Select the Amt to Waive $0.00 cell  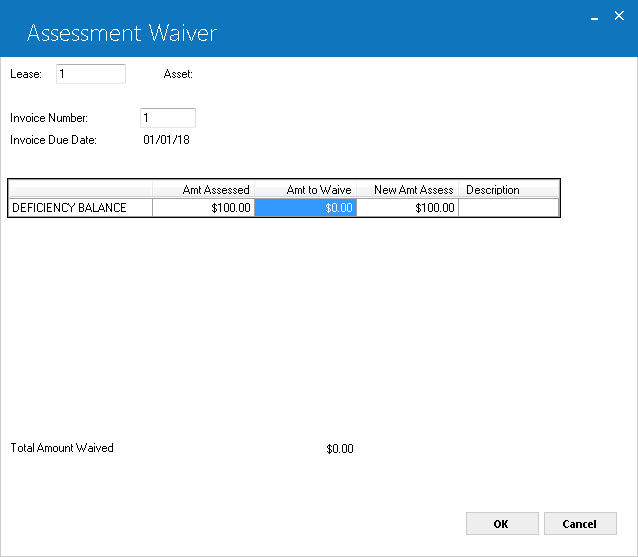coord(306,208)
